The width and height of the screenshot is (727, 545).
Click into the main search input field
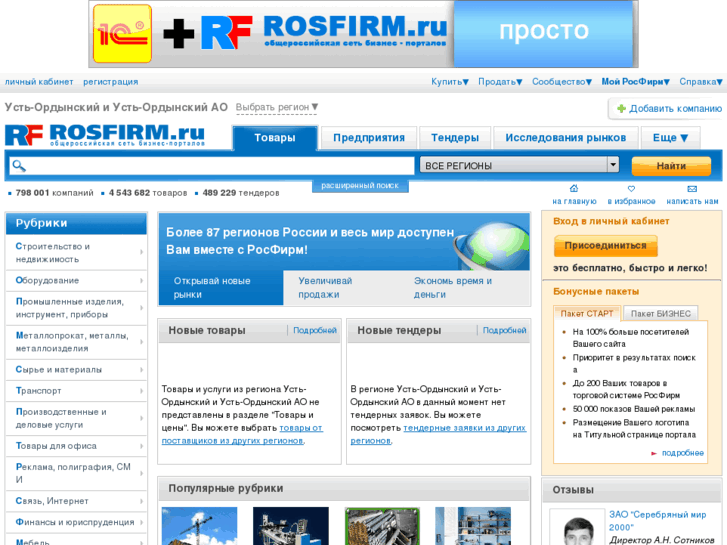211,166
